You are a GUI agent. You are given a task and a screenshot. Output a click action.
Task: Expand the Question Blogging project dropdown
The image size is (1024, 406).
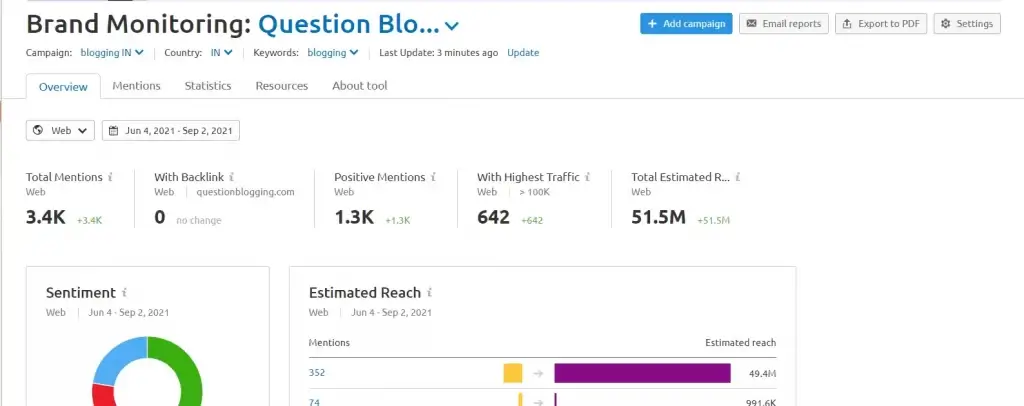pyautogui.click(x=452, y=26)
